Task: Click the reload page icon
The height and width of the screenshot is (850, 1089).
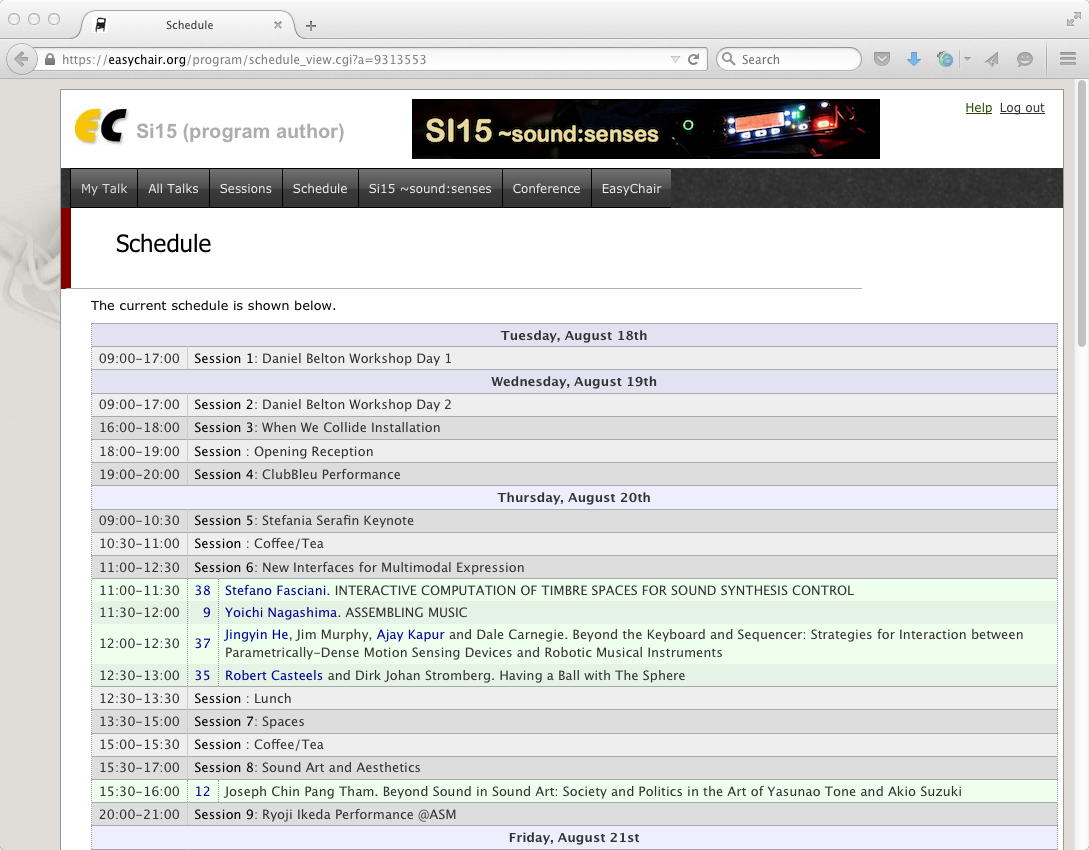Action: click(693, 59)
